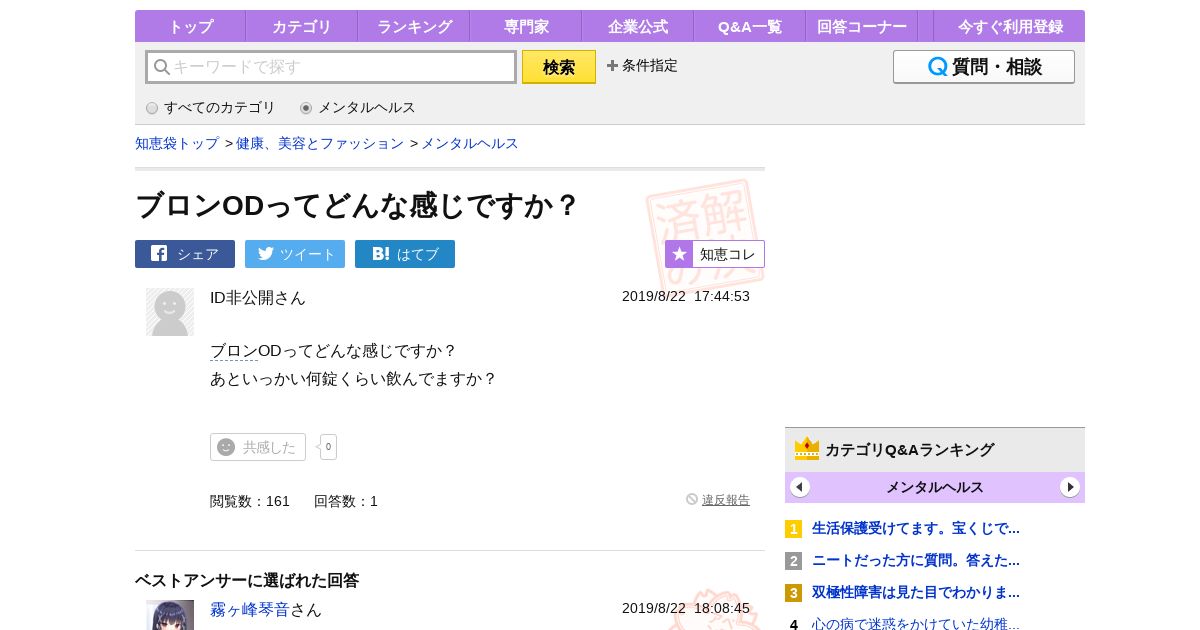This screenshot has height=630, width=1200.
Task: Click the plus icon for 条件指定
Action: click(612, 66)
